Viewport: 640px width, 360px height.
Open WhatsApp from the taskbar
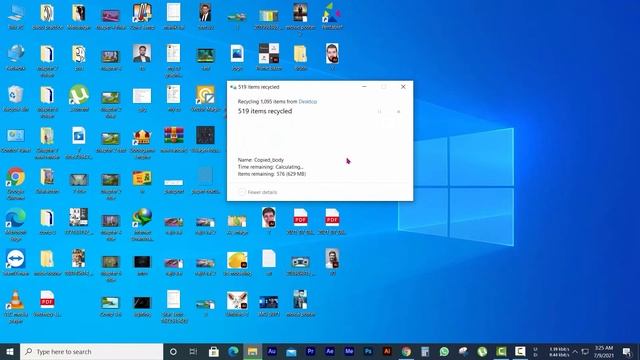444,351
